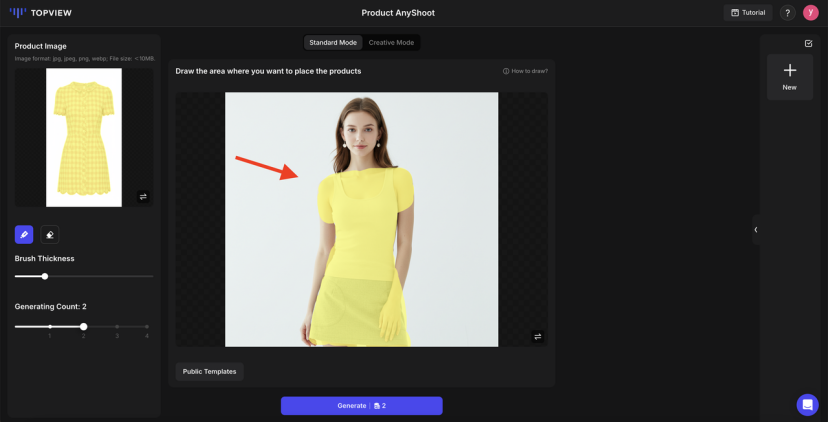Set generating count to 1
The width and height of the screenshot is (828, 422).
pos(50,327)
